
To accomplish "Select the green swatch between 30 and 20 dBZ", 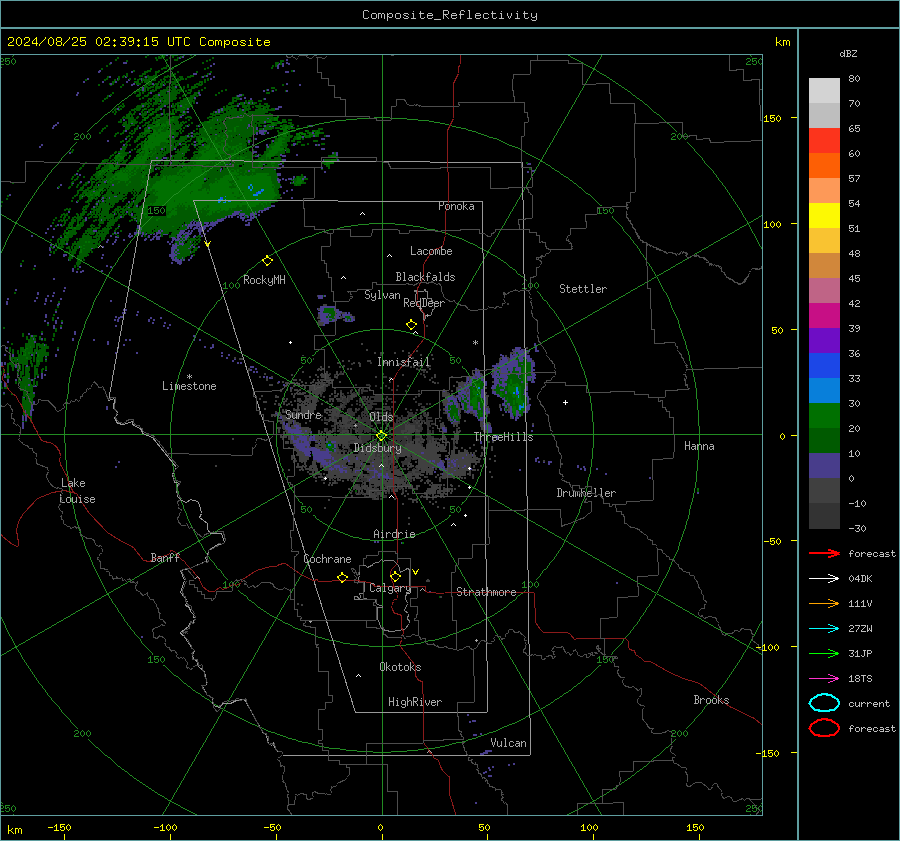I will (x=824, y=416).
